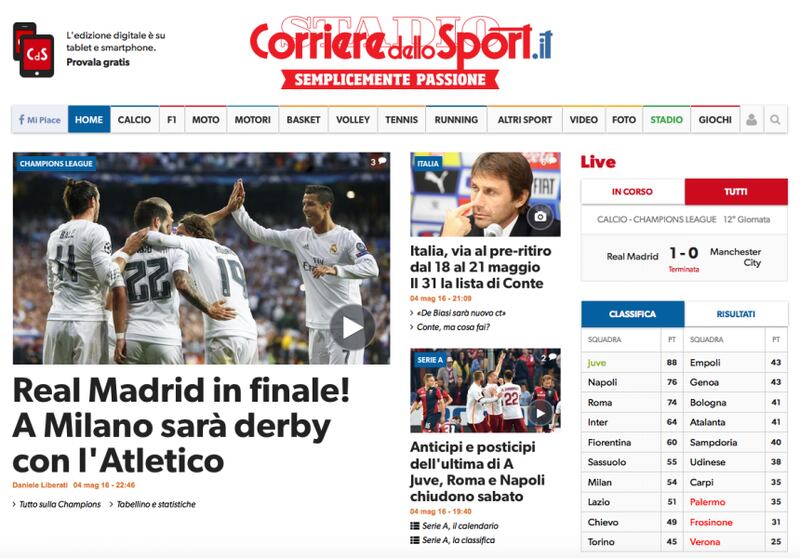Screen dimensions: 800x558
Task: Click the CdS tablet app icon
Action: (33, 50)
